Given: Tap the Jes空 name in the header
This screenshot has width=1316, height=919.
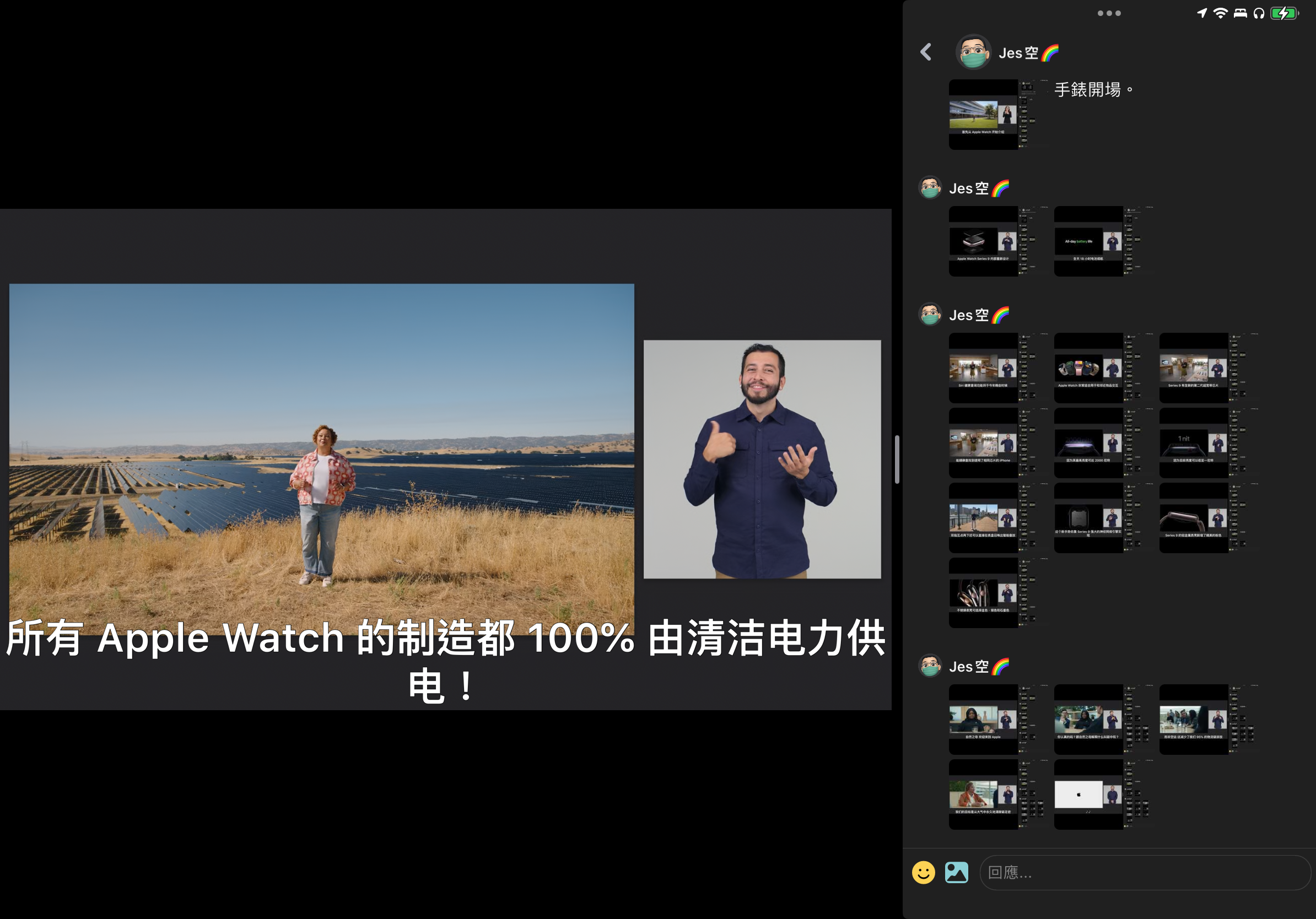Looking at the screenshot, I should point(1028,53).
